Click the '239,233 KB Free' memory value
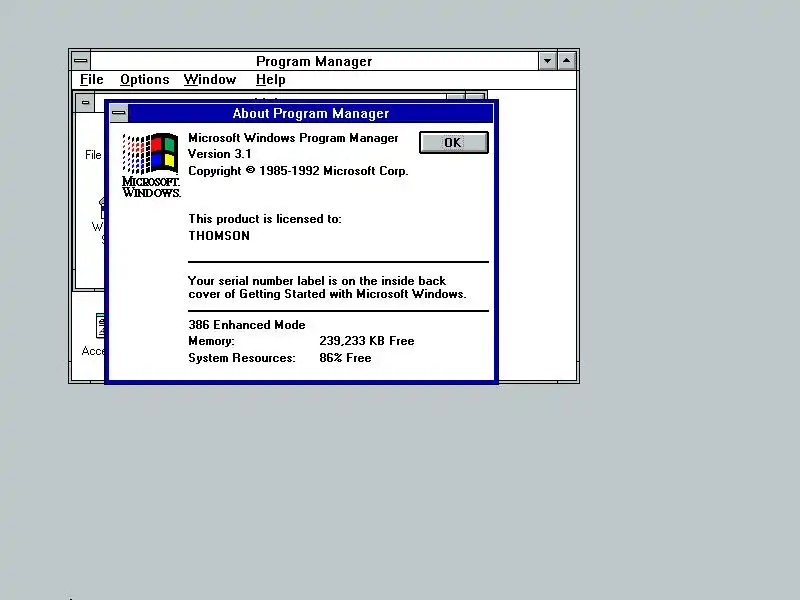This screenshot has width=800, height=600. 367,341
